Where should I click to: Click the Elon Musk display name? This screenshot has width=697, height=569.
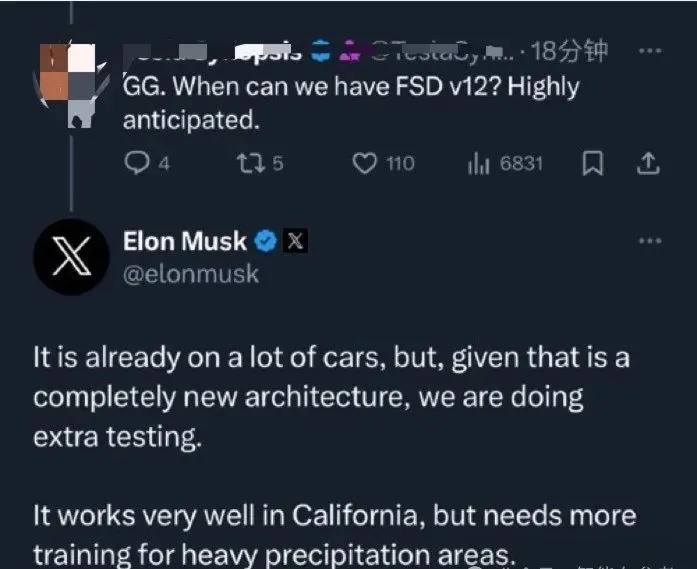(185, 241)
